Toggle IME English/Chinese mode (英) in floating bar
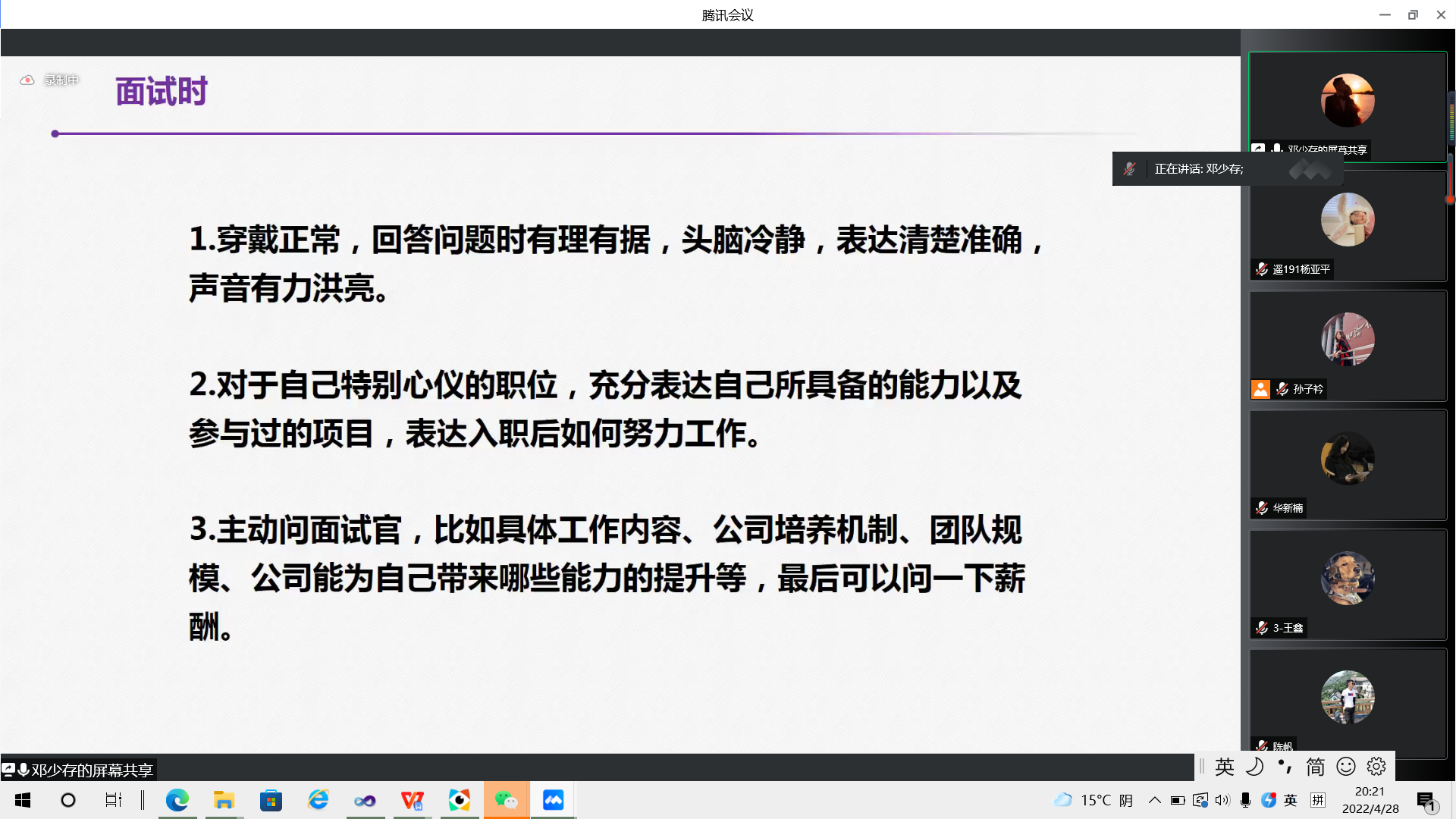Image resolution: width=1456 pixels, height=819 pixels. pos(1224,767)
